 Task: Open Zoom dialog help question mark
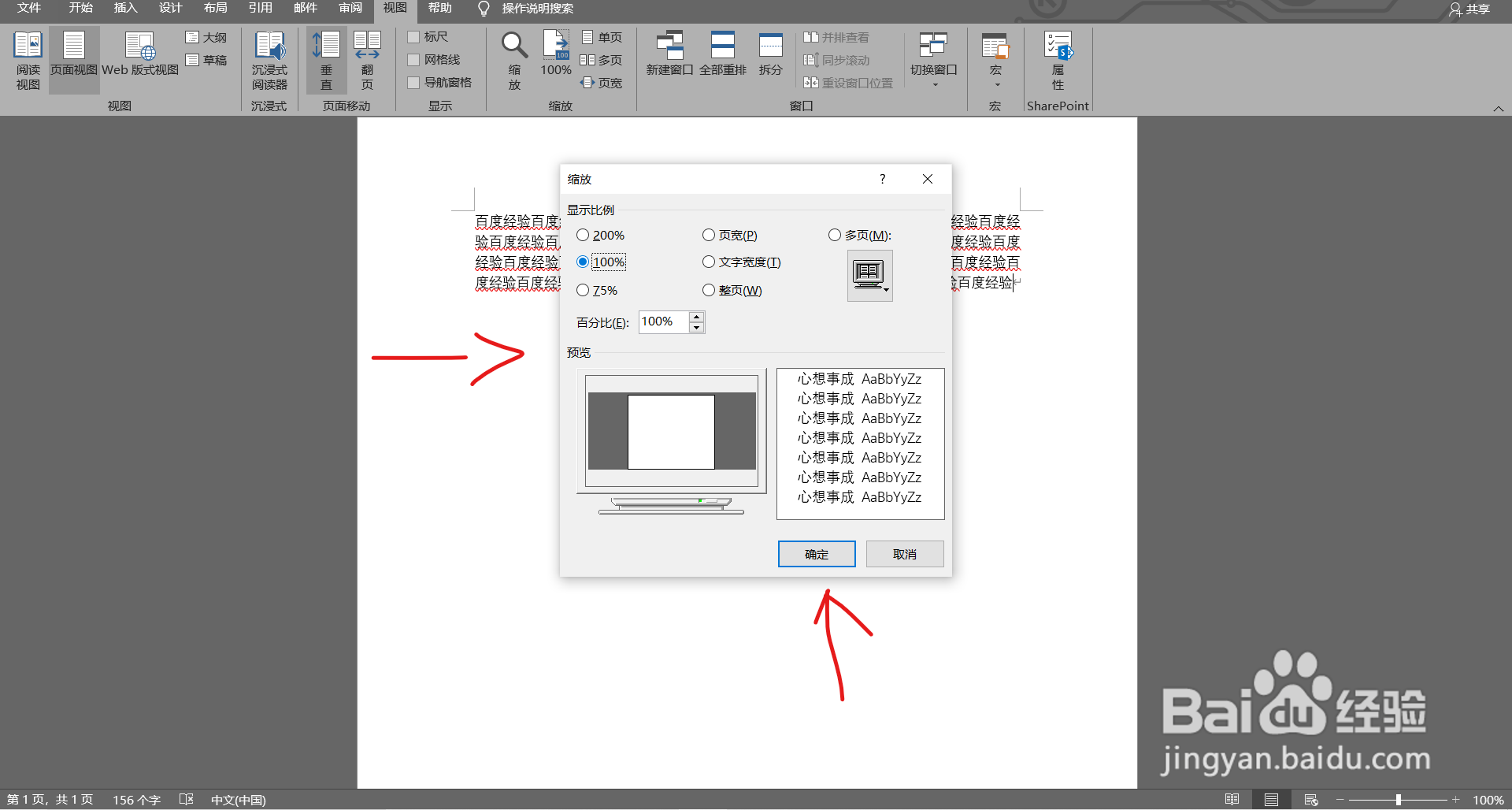pyautogui.click(x=883, y=179)
